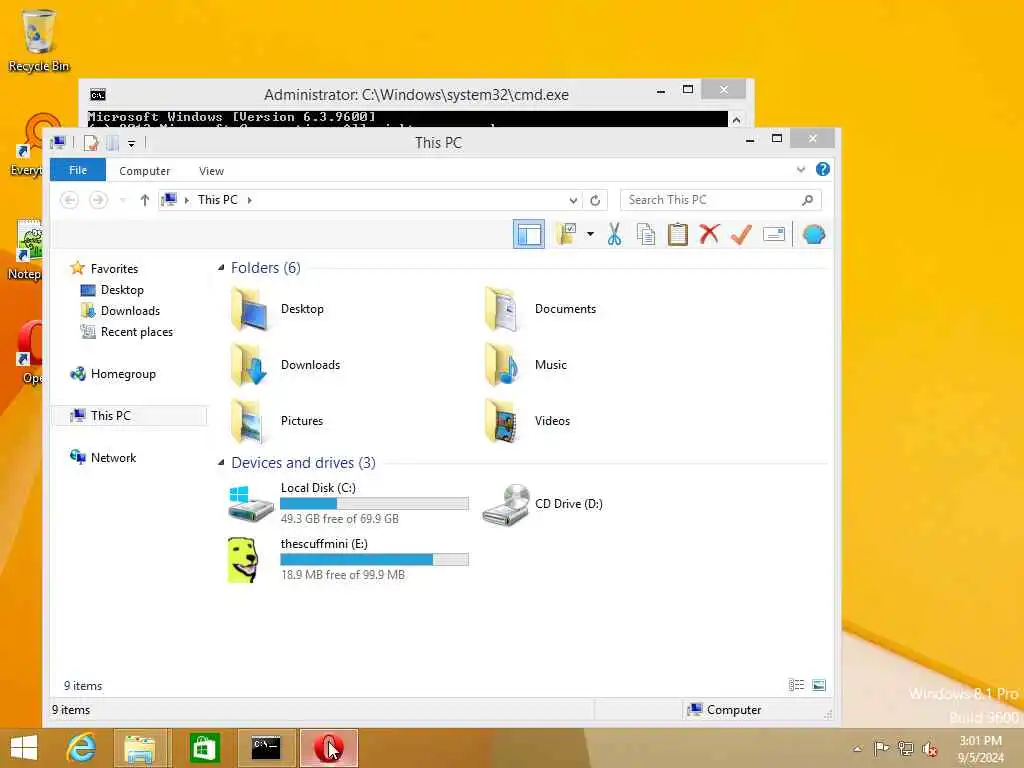The height and width of the screenshot is (768, 1024).
Task: Select CD Drive (D:)
Action: click(x=543, y=504)
